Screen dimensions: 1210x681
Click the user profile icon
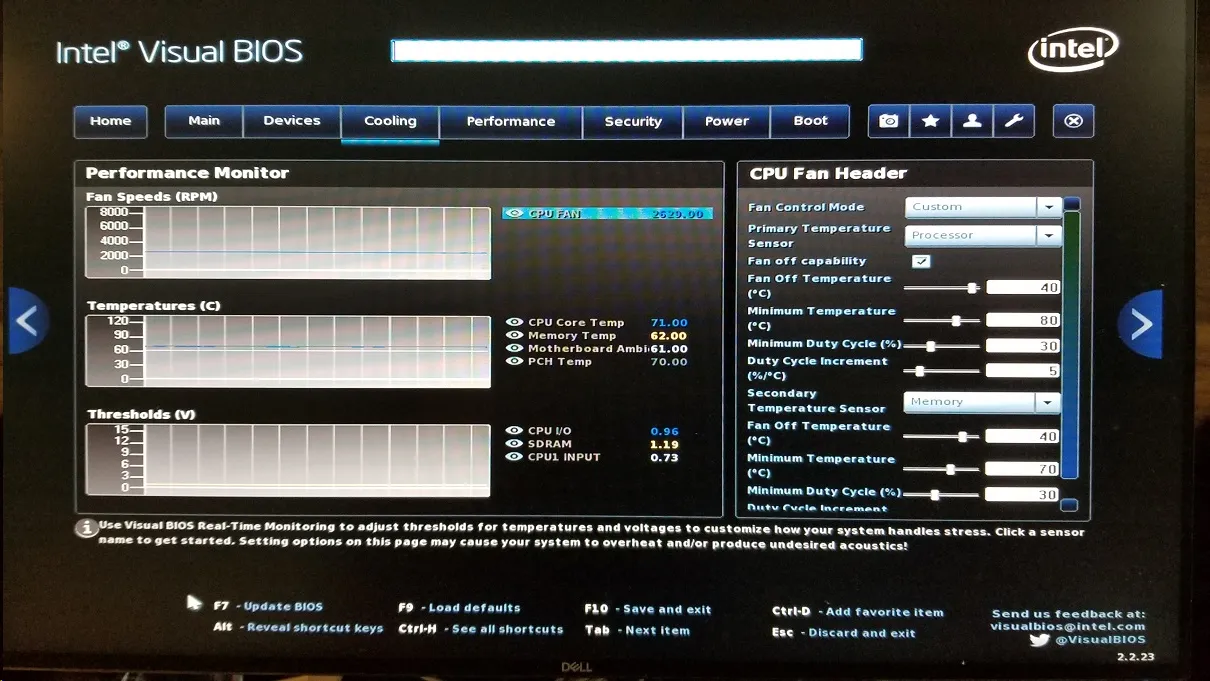[x=972, y=121]
